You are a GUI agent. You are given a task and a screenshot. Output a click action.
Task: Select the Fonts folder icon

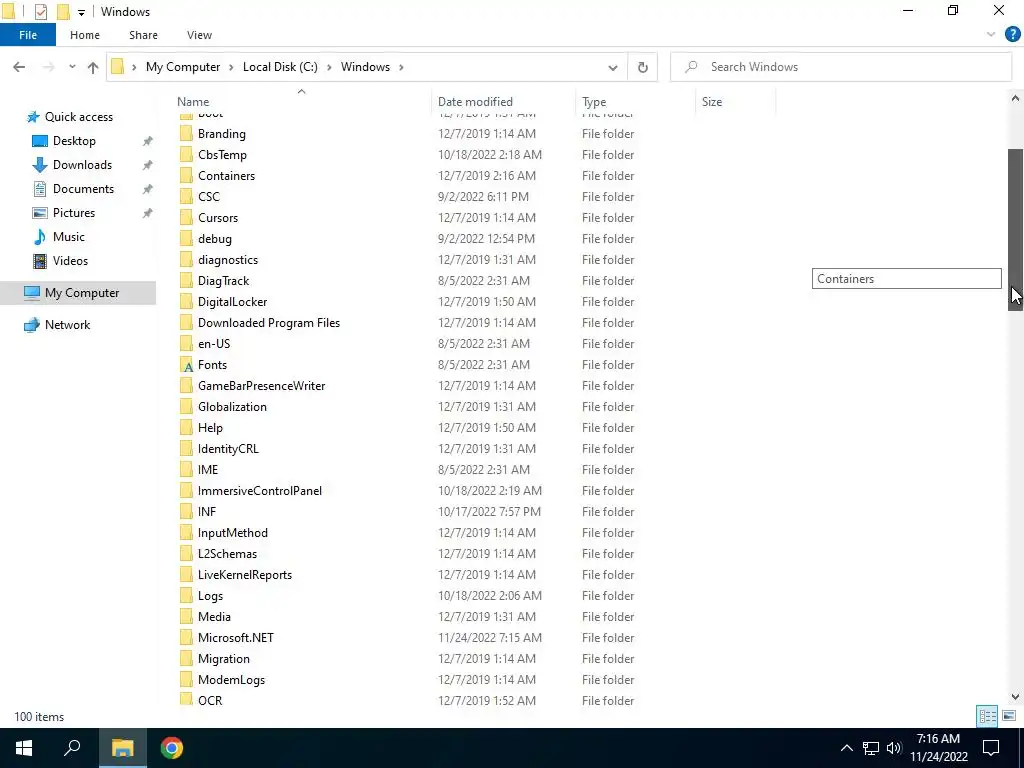coord(187,365)
